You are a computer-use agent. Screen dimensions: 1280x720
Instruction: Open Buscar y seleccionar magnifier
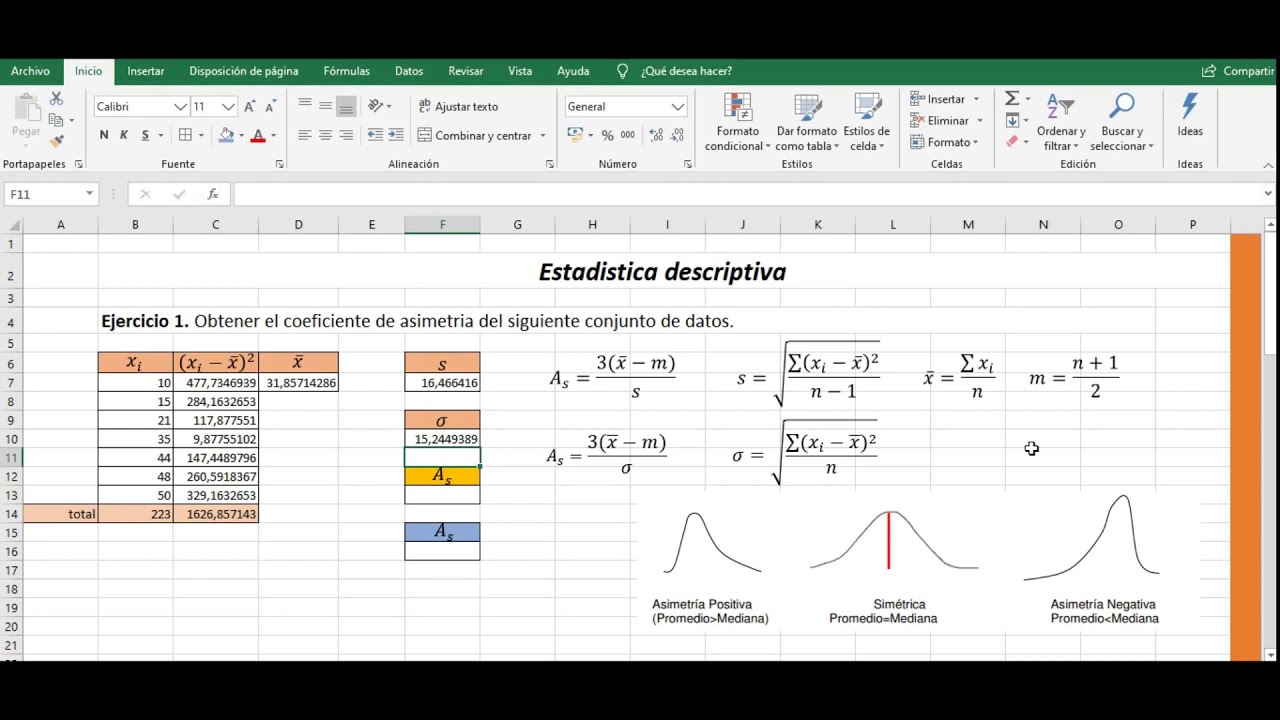[1122, 122]
